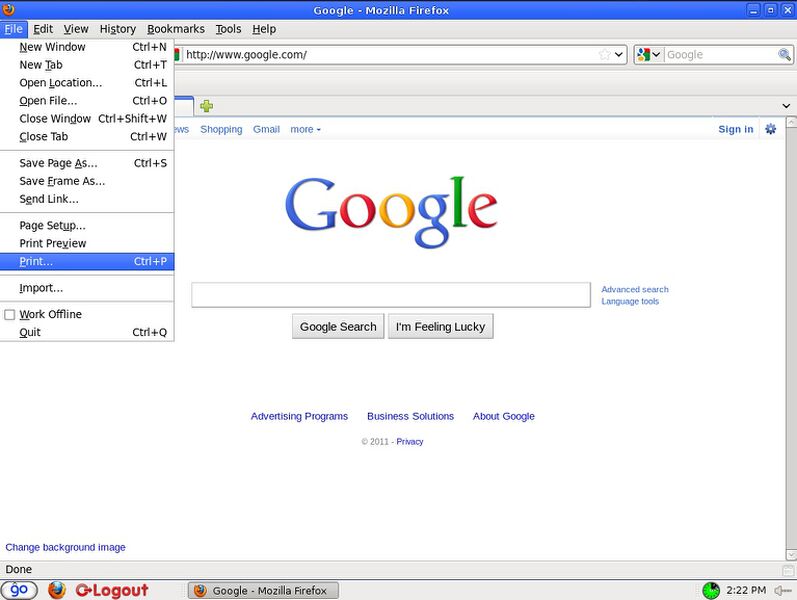
Task: Choose Open Location menu entry
Action: 87,82
